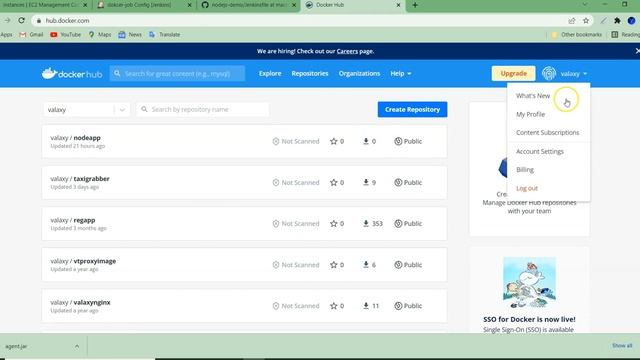Open the YouTube bookmark
Screen dimensions: 640x360
point(65,35)
